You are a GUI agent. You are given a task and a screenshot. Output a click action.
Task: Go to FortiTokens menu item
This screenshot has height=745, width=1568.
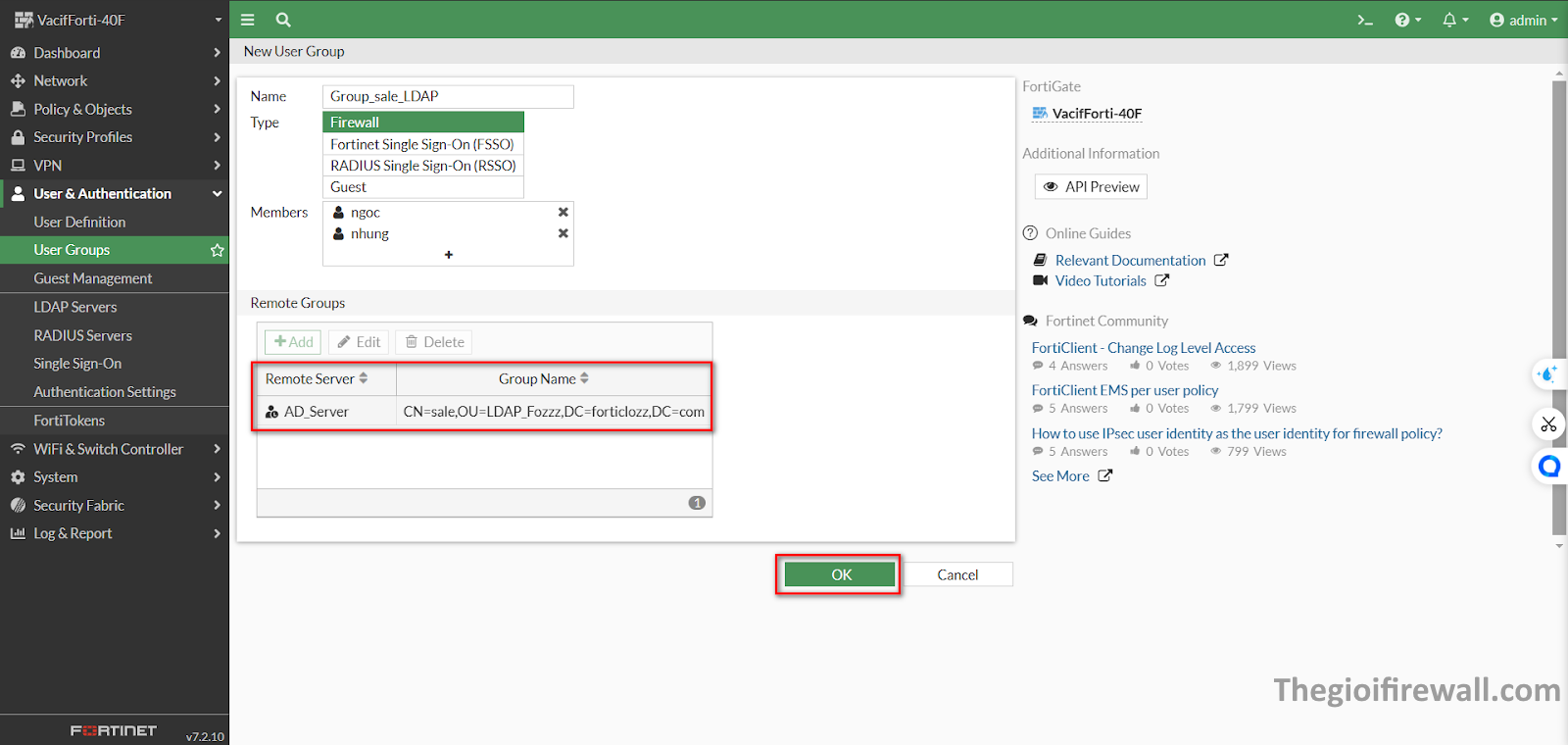[70, 421]
